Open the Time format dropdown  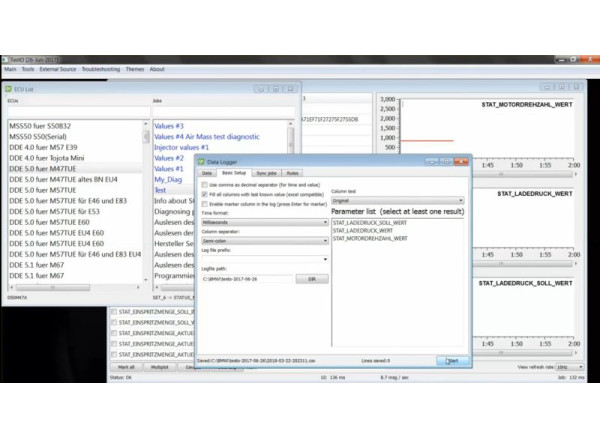[x=264, y=222]
